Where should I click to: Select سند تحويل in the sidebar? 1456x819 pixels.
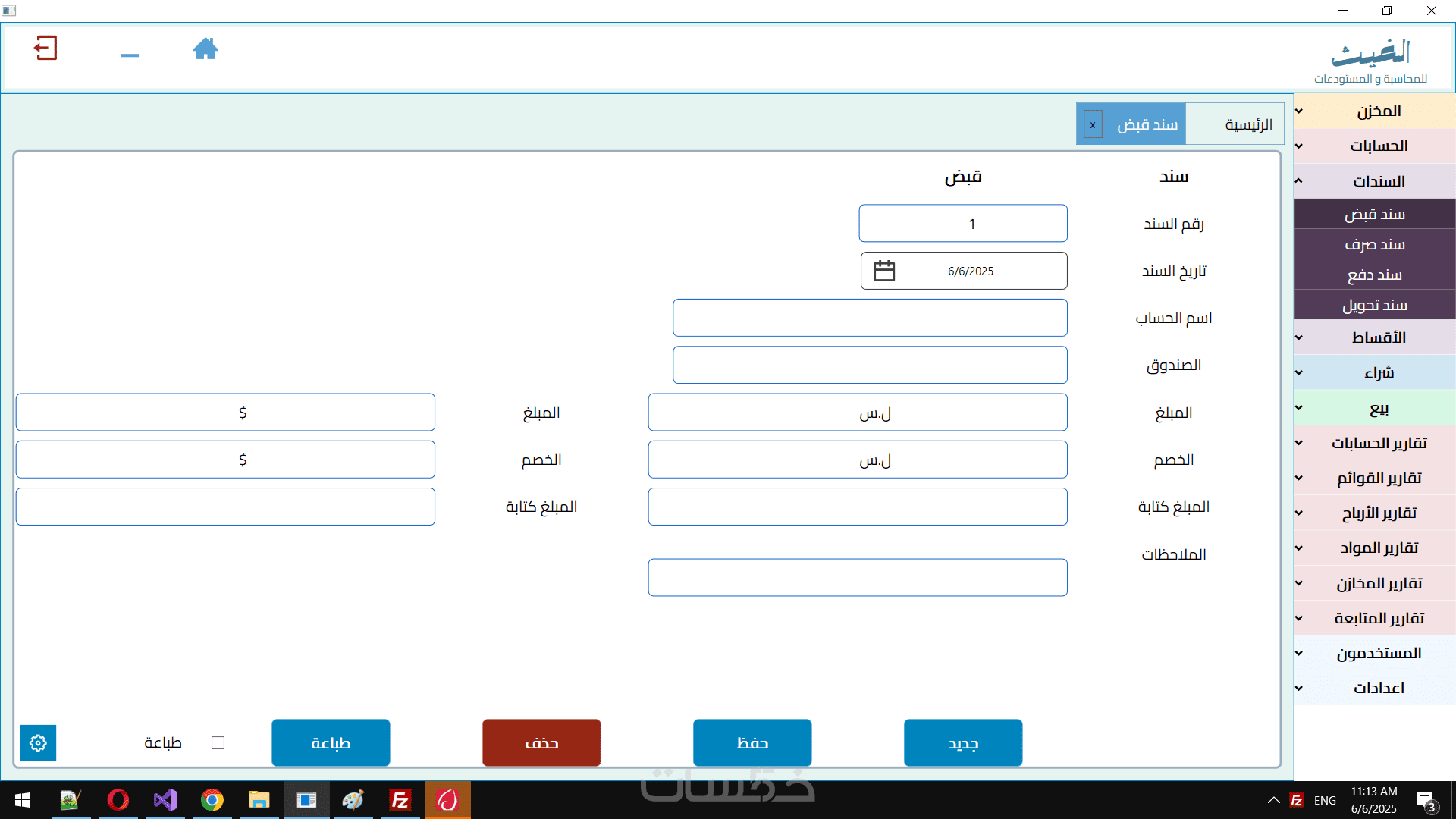tap(1374, 305)
